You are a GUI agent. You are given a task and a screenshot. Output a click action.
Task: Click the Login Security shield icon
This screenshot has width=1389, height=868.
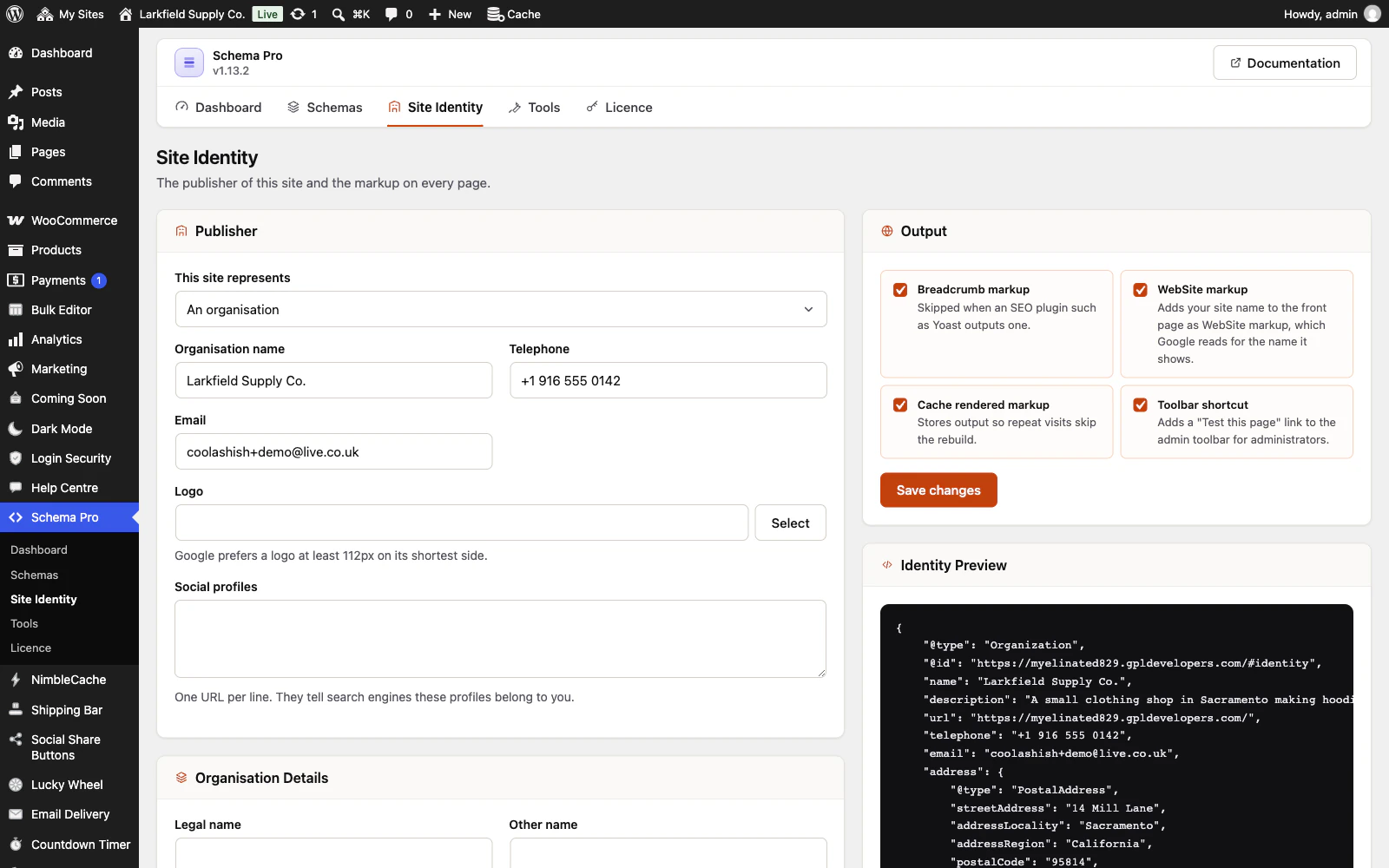point(16,458)
